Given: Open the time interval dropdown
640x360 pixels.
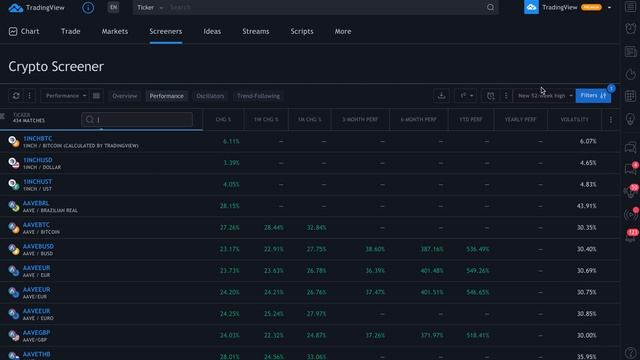Looking at the screenshot, I should coord(465,96).
